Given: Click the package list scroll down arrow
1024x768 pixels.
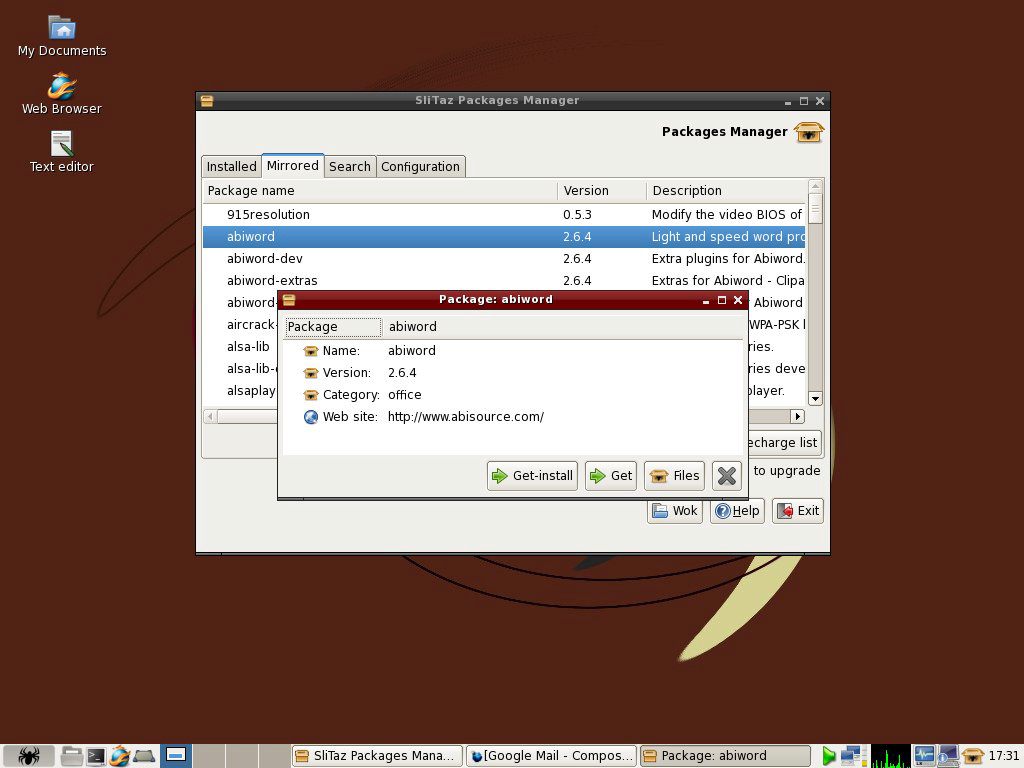Looking at the screenshot, I should pyautogui.click(x=815, y=398).
